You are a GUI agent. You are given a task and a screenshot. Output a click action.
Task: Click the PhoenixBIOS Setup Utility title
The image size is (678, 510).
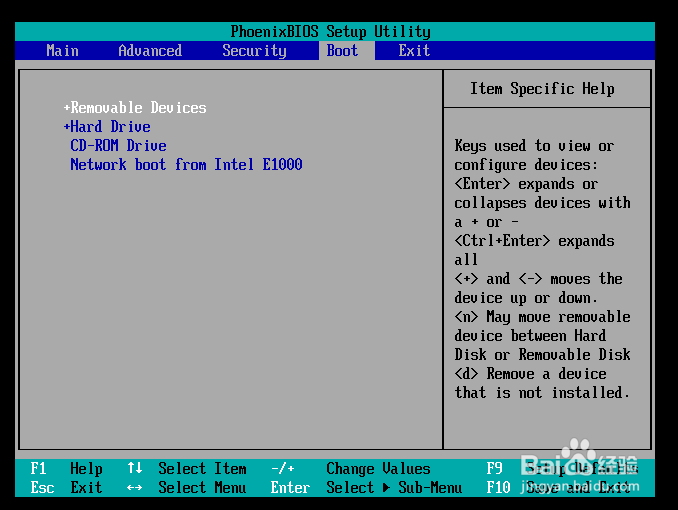pyautogui.click(x=330, y=32)
